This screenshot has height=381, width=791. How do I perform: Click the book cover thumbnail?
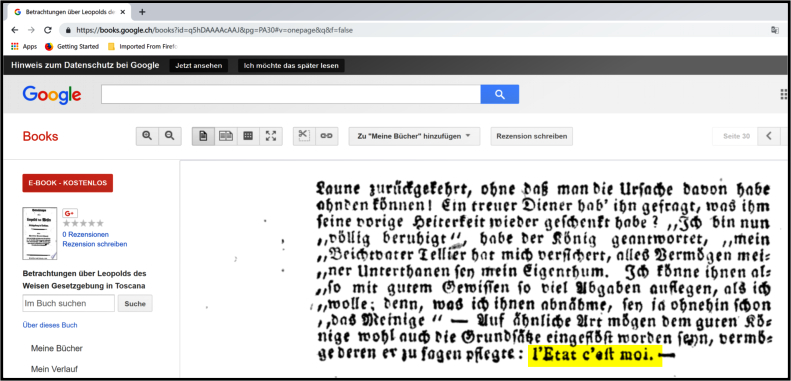(40, 233)
